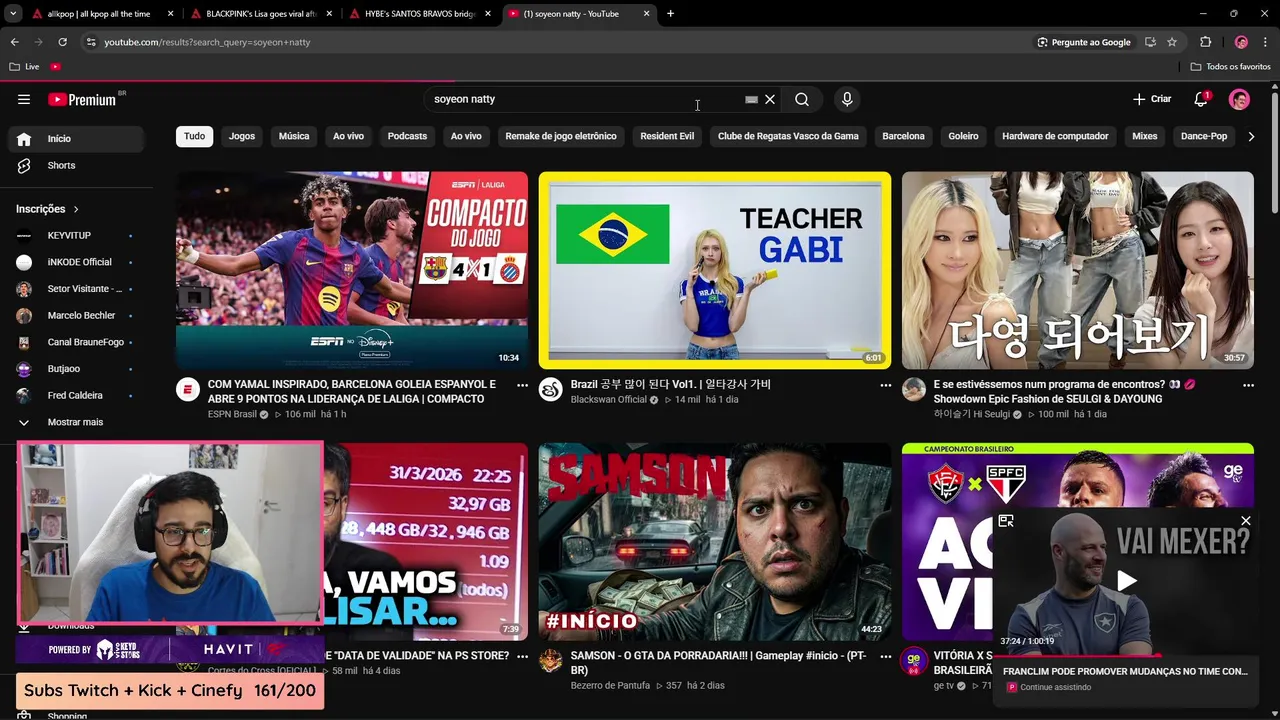Switch to HYBE's SANTOS BRAVOS tab

422,14
